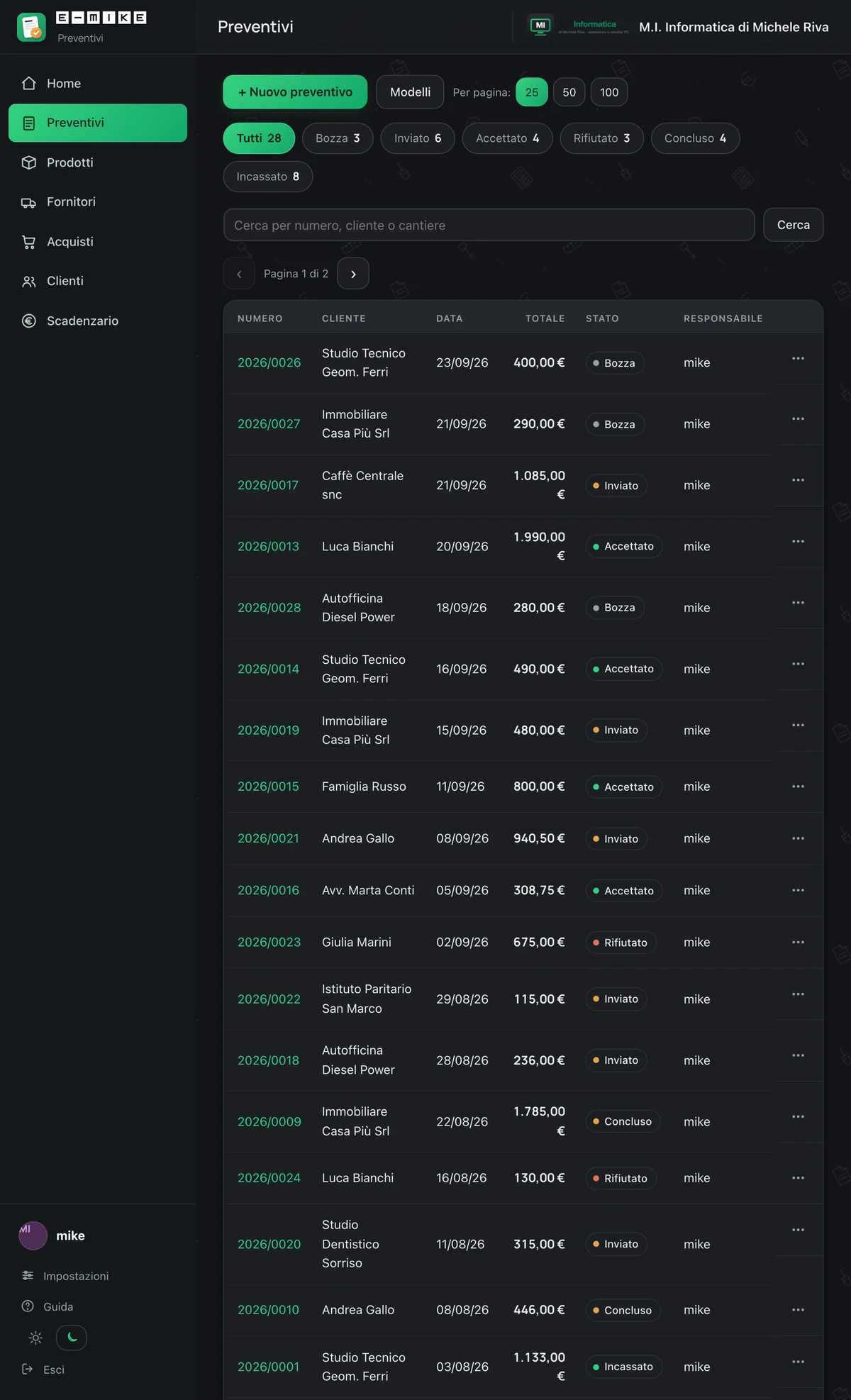Screen dimensions: 851x1400
Task: Filter by Tutti 28 tab
Action: click(259, 138)
